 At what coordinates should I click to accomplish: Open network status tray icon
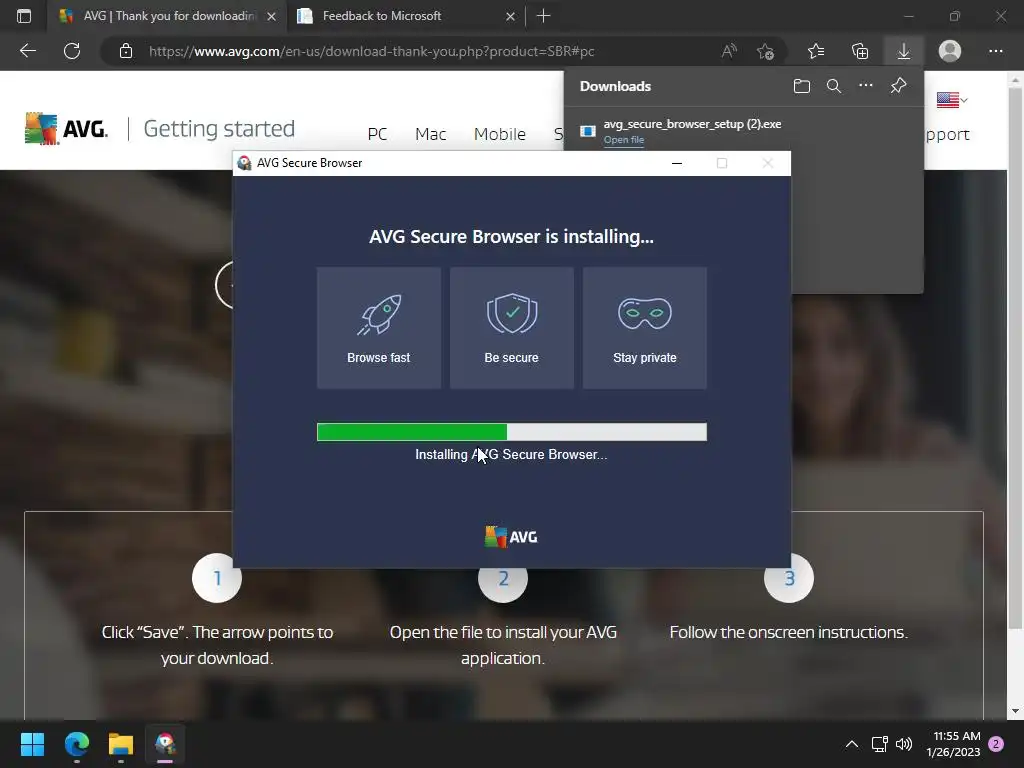880,744
